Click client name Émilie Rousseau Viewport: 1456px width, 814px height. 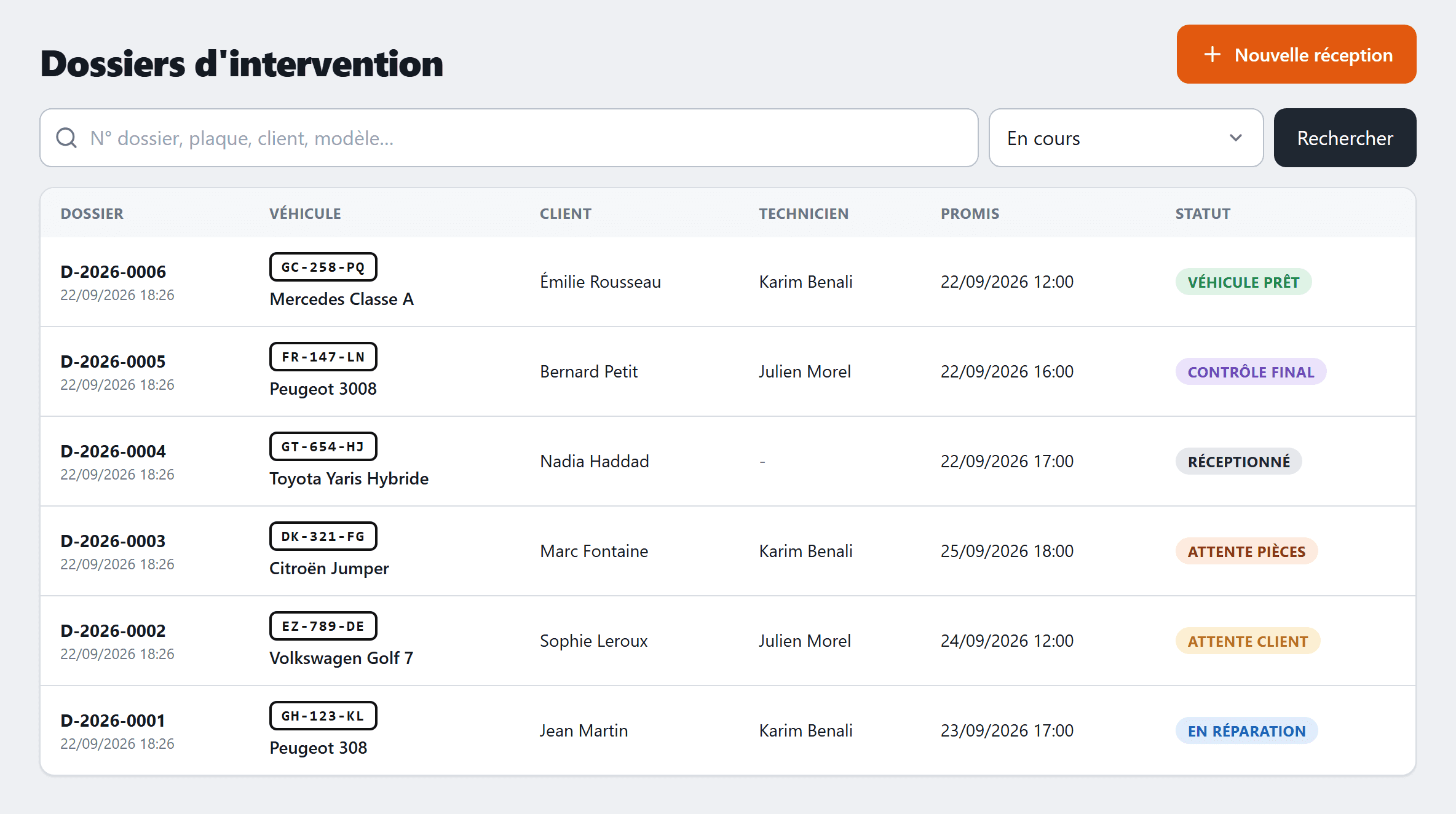(601, 282)
